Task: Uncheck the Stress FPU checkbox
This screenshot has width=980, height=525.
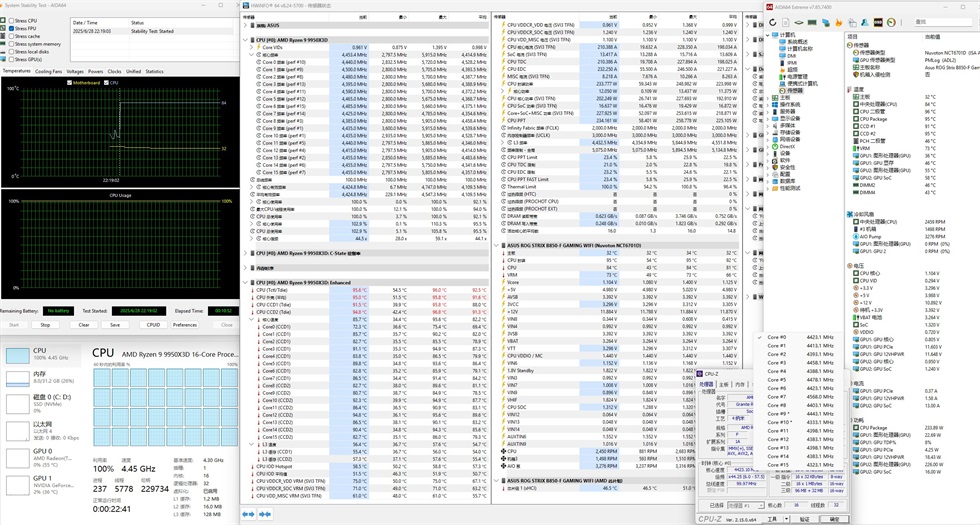Action: click(12, 28)
